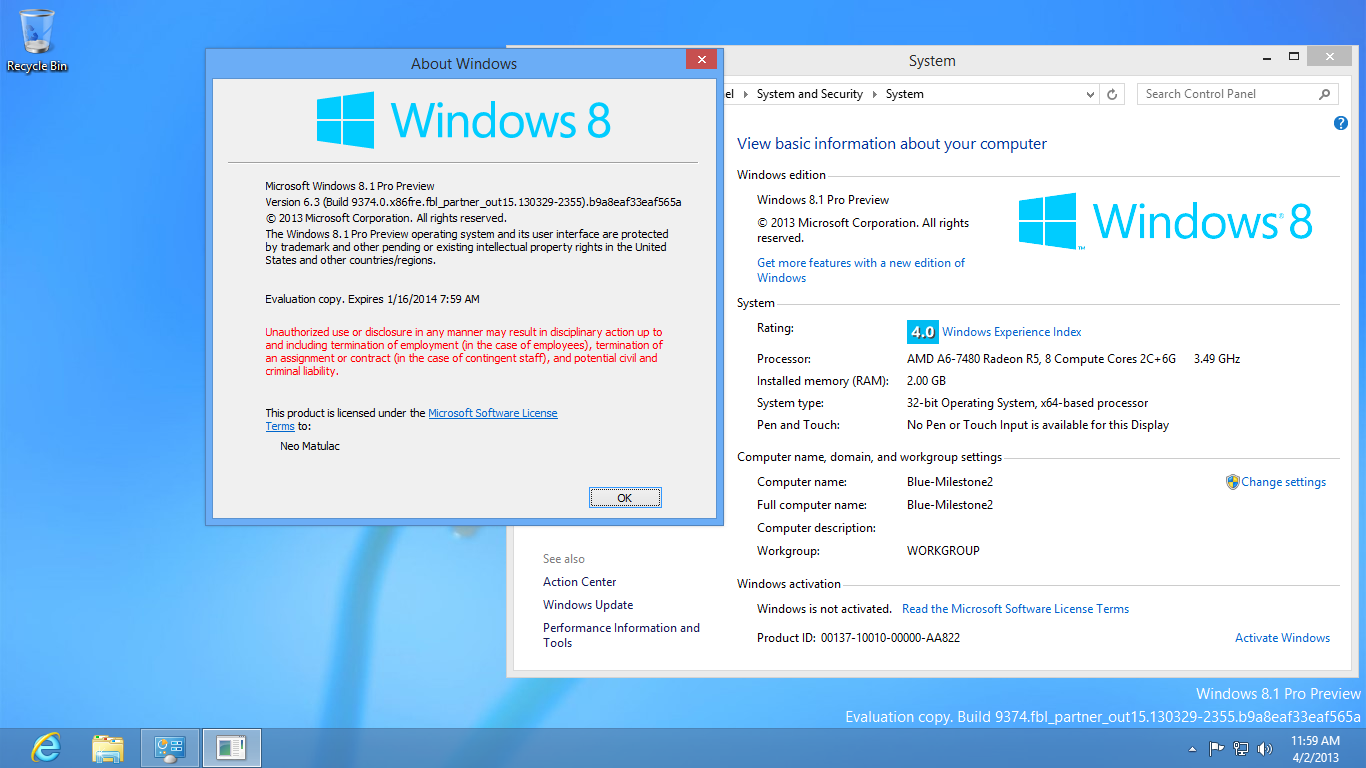Open Microsoft Software License Terms in About Windows
Image resolution: width=1366 pixels, height=768 pixels.
point(493,413)
